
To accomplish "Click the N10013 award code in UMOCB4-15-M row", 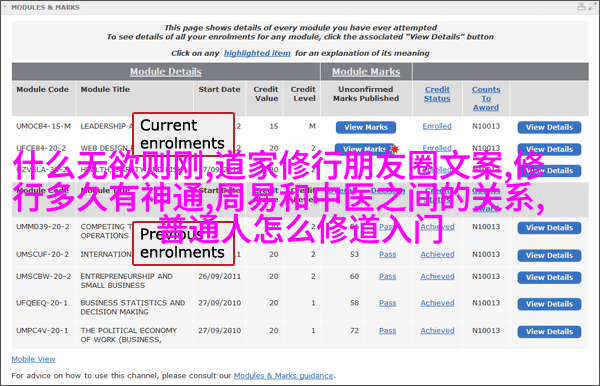I will click(486, 126).
